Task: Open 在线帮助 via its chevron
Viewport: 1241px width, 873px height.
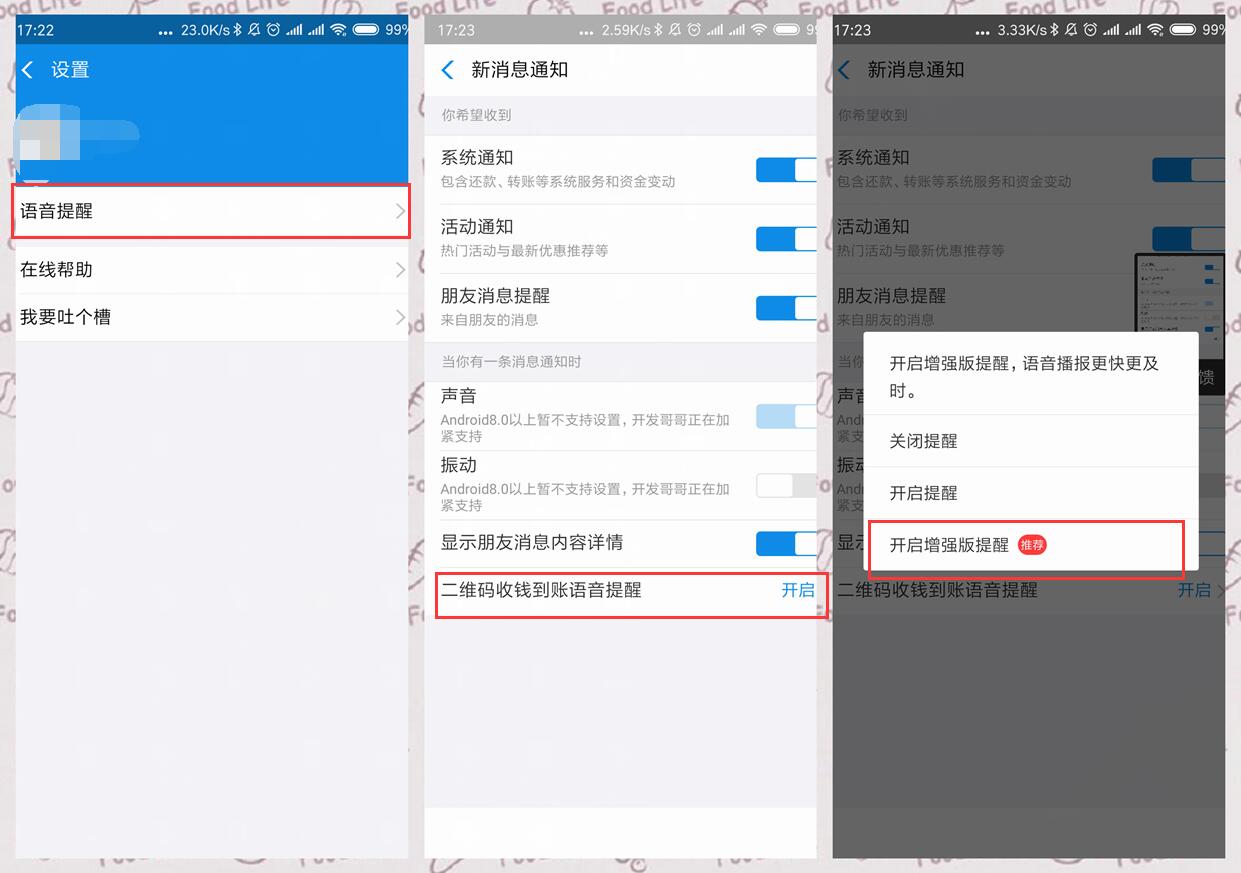Action: (x=400, y=269)
